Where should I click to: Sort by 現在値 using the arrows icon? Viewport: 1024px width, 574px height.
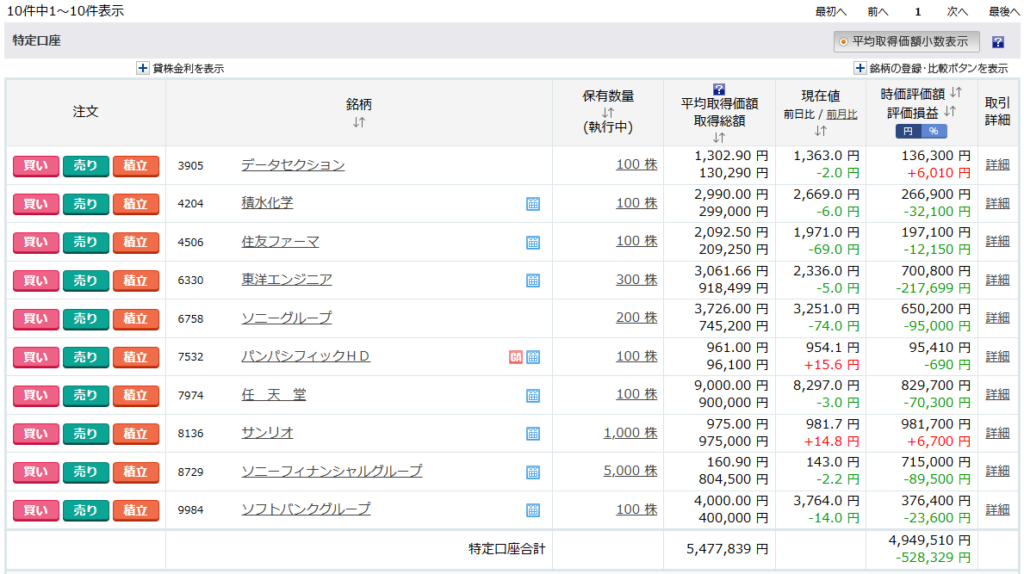click(820, 130)
